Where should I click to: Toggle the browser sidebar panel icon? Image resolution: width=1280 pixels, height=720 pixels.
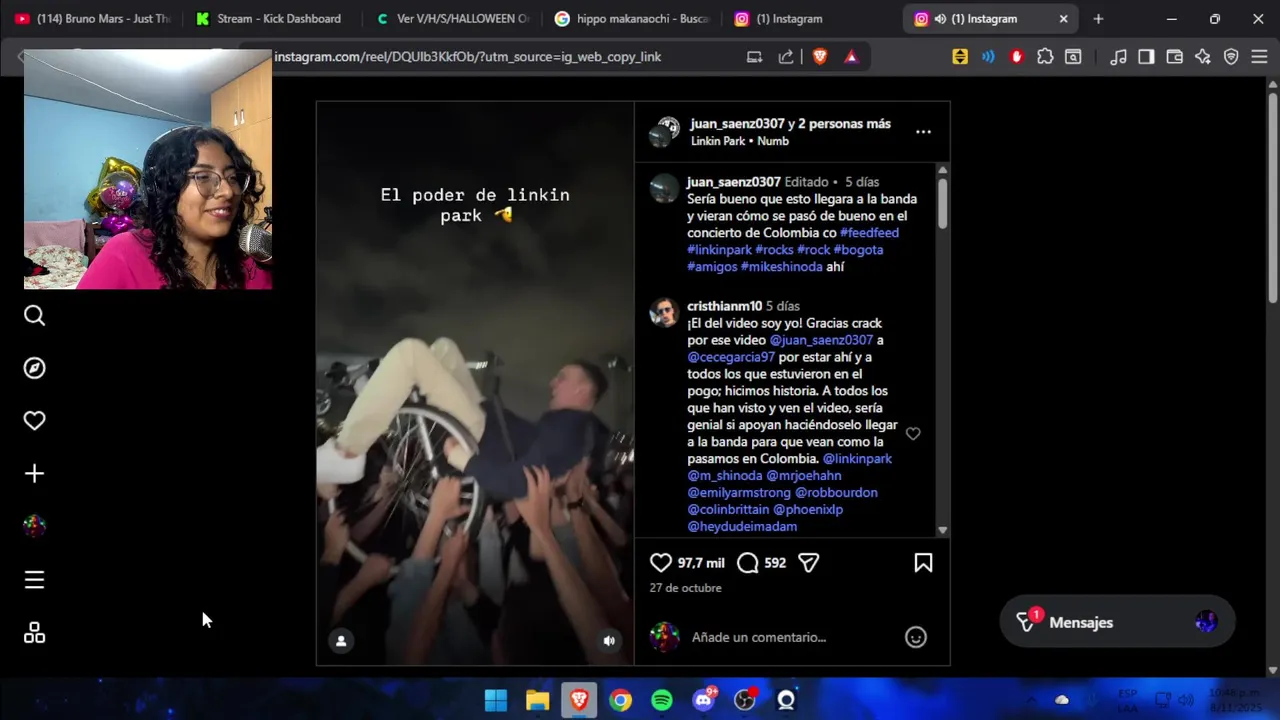1147,57
